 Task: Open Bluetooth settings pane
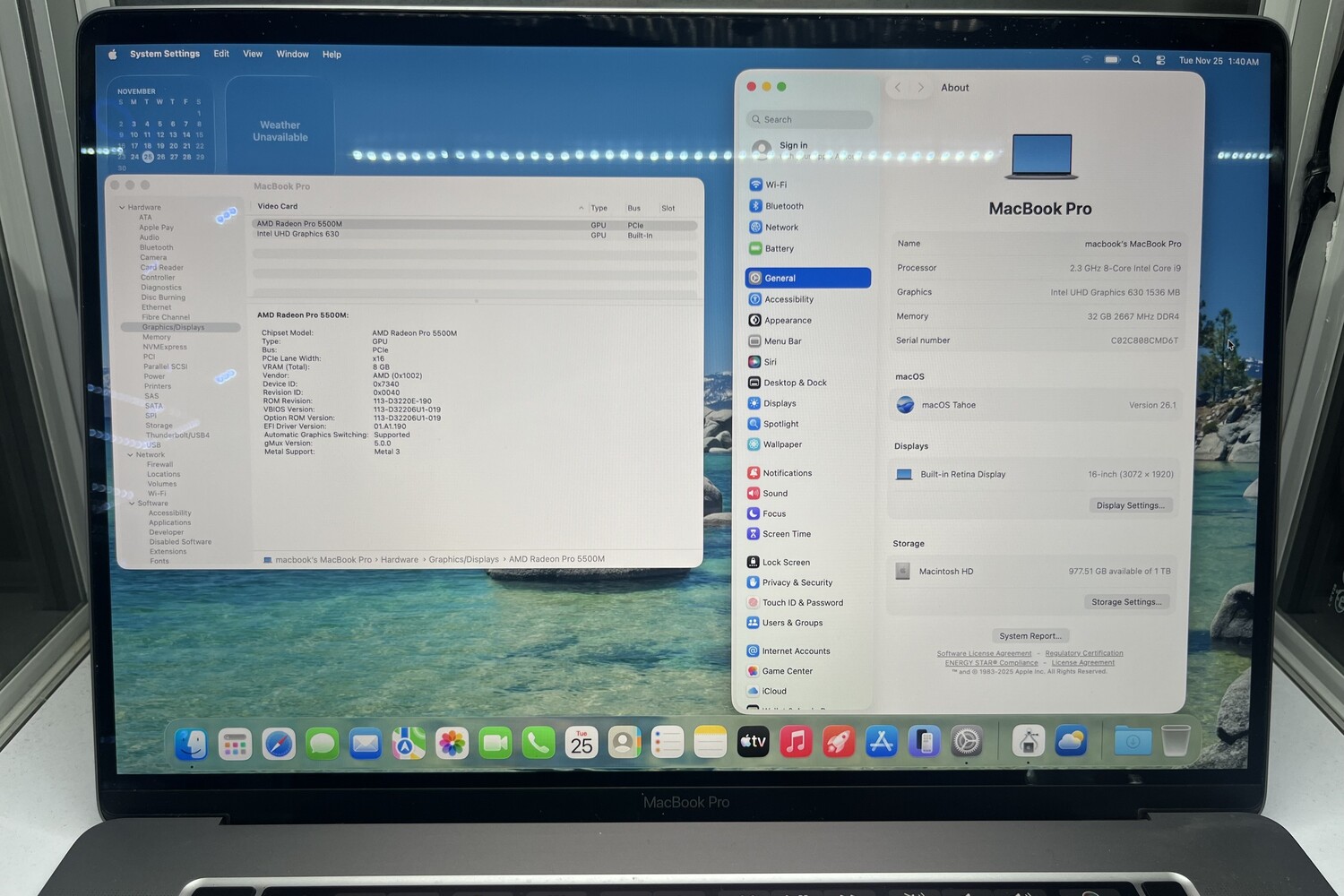(783, 206)
